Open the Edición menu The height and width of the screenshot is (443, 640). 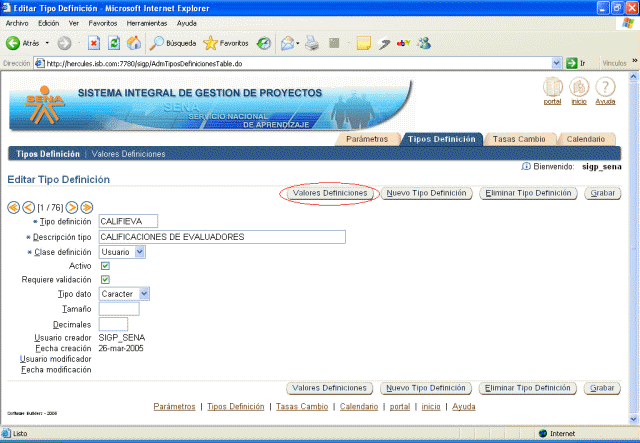(49, 23)
